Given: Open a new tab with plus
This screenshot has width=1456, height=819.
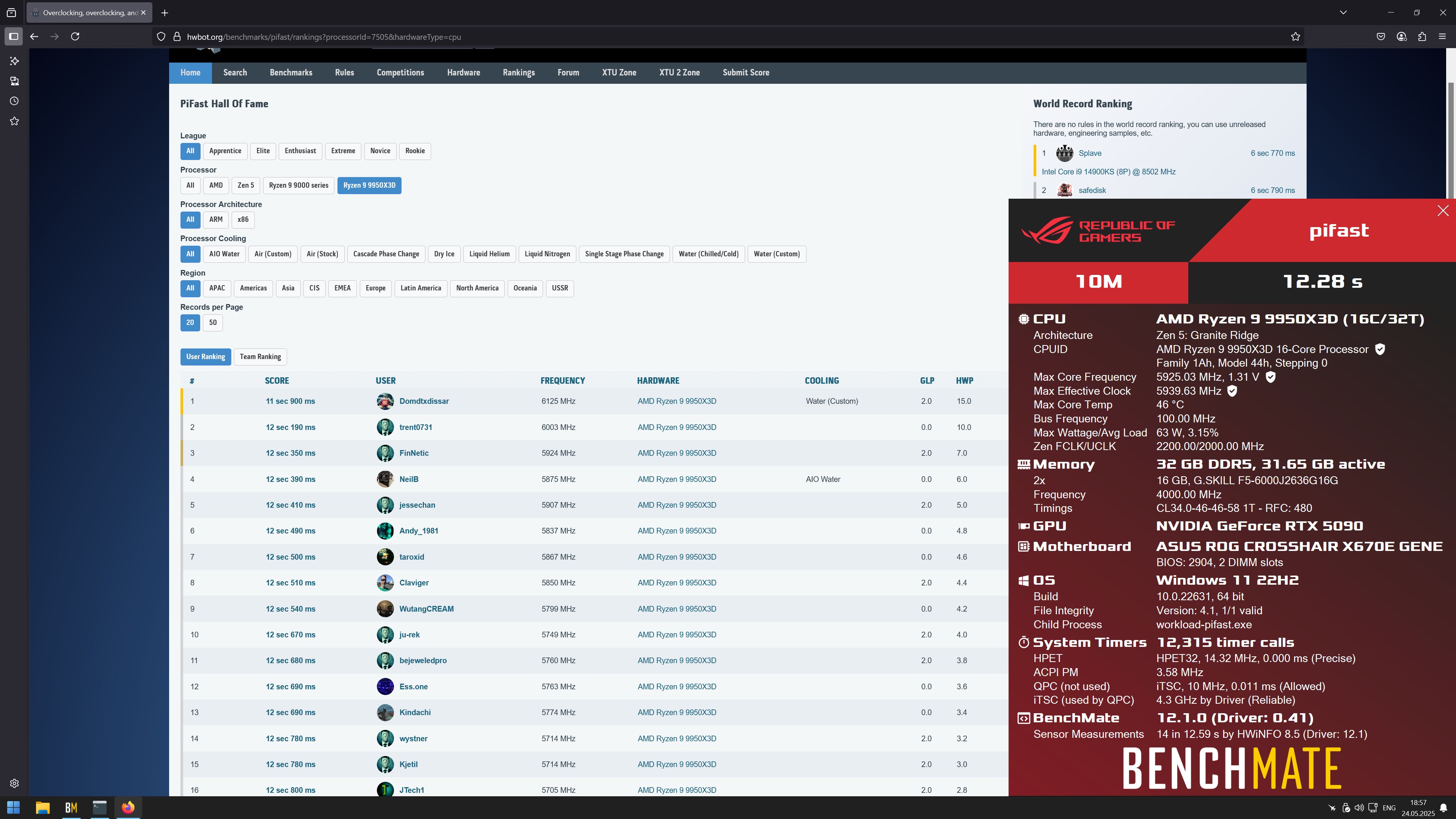Looking at the screenshot, I should [x=165, y=13].
